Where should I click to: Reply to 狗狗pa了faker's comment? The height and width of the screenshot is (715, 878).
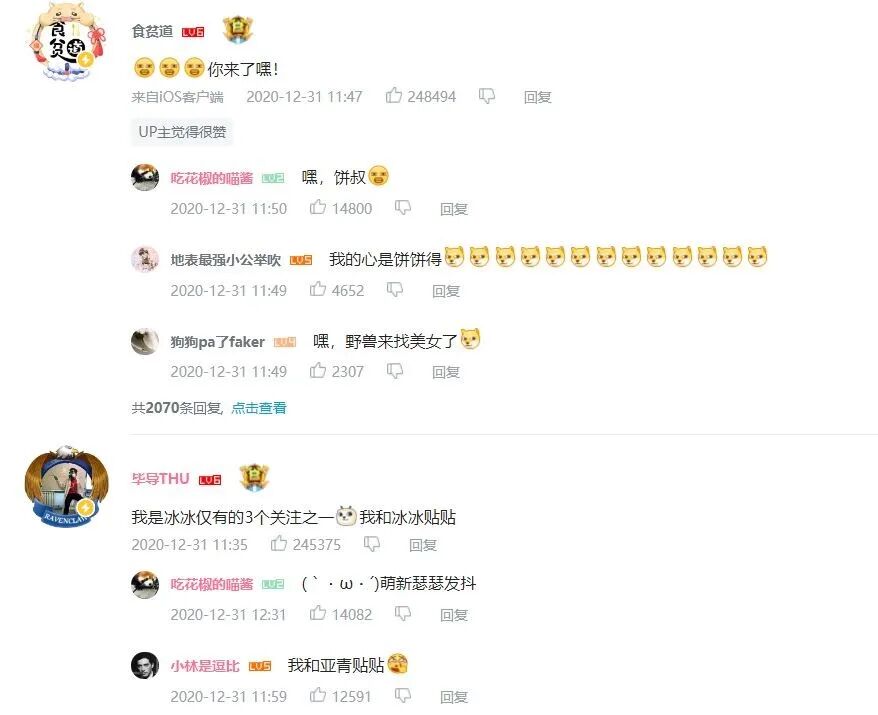coord(446,372)
